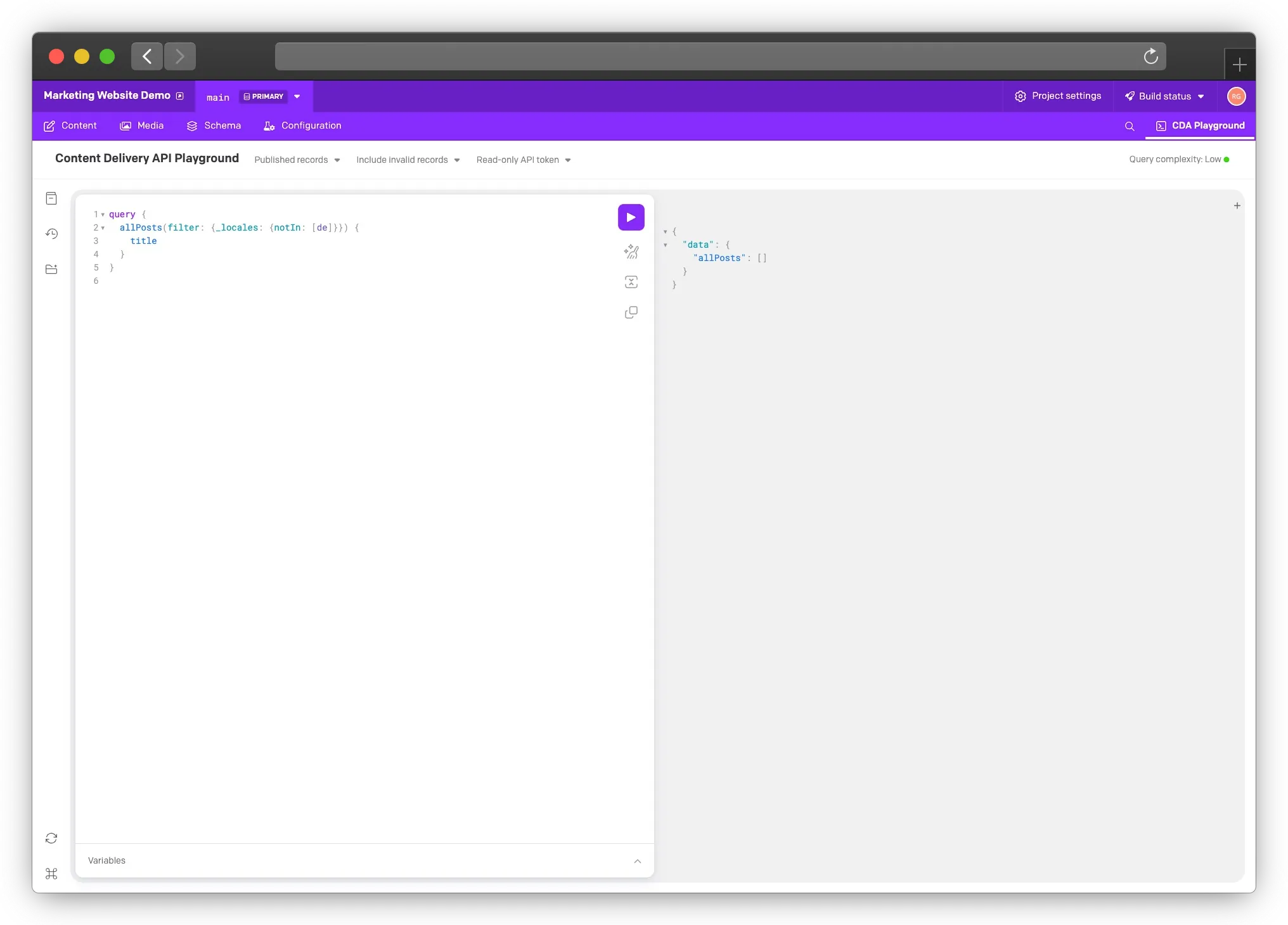This screenshot has width=1288, height=925.
Task: Run the GraphQL query with play button
Action: (631, 217)
